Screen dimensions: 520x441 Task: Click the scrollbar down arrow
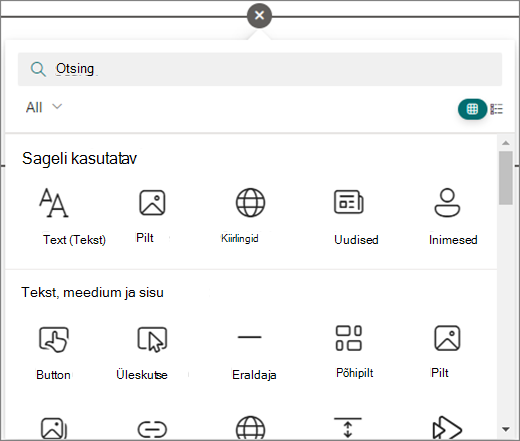click(506, 429)
